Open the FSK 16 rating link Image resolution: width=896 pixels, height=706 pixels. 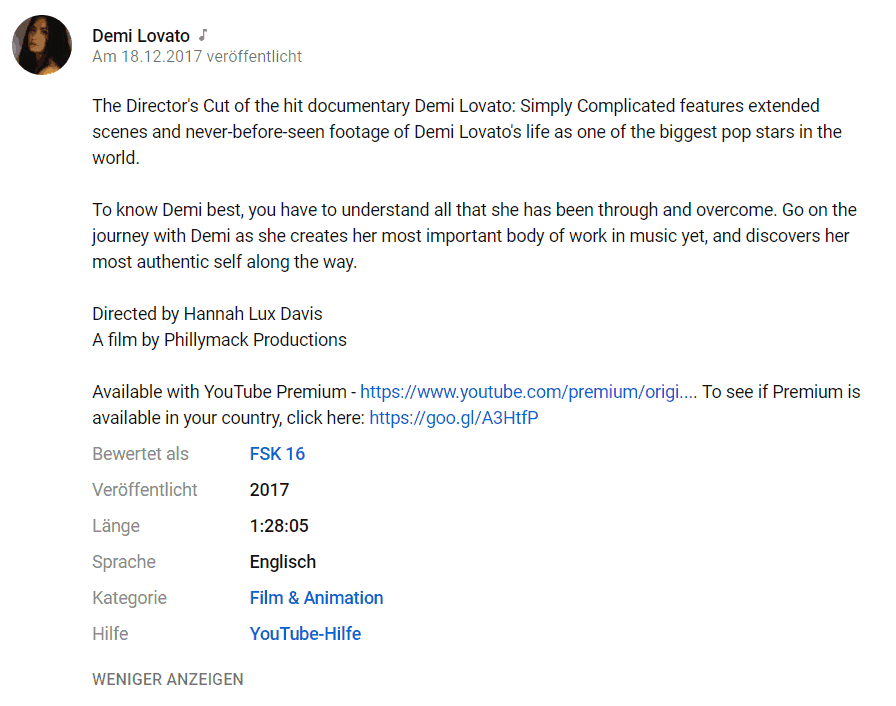point(277,454)
